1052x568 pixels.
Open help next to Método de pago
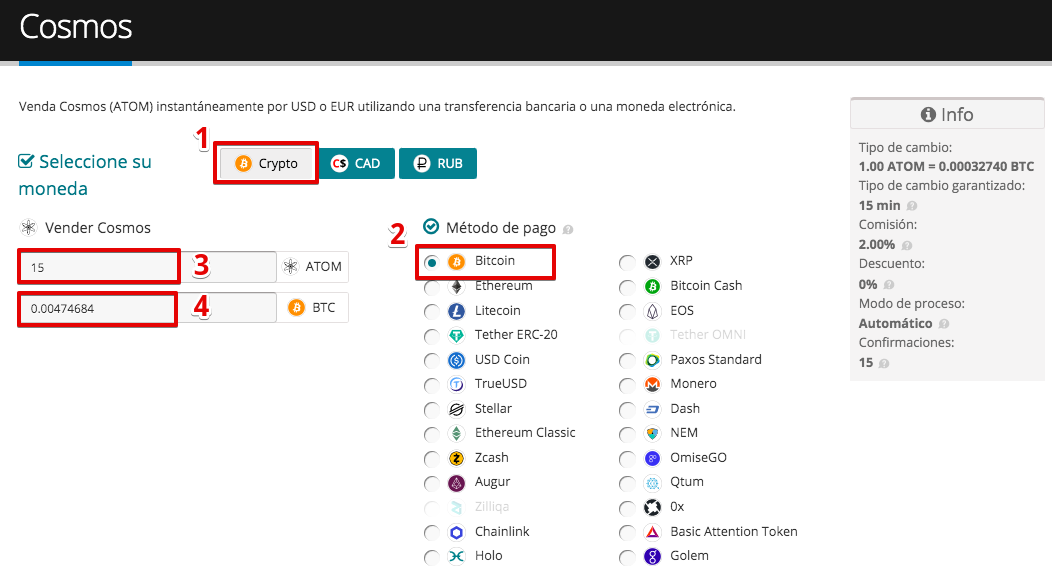click(x=568, y=230)
